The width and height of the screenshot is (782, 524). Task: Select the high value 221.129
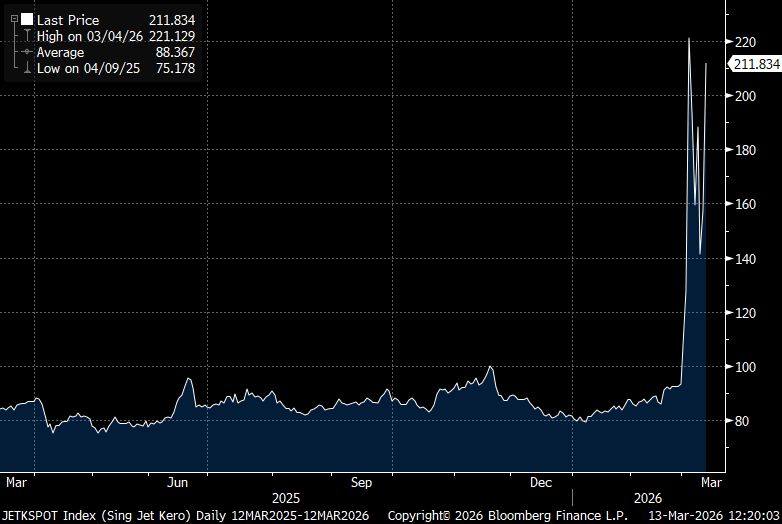pos(172,36)
